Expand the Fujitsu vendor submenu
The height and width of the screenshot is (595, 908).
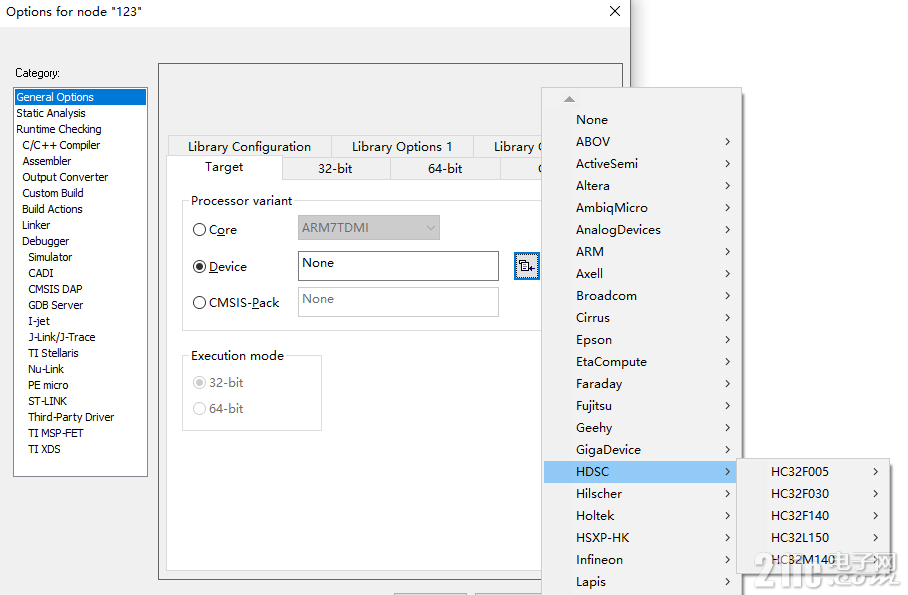coord(641,406)
